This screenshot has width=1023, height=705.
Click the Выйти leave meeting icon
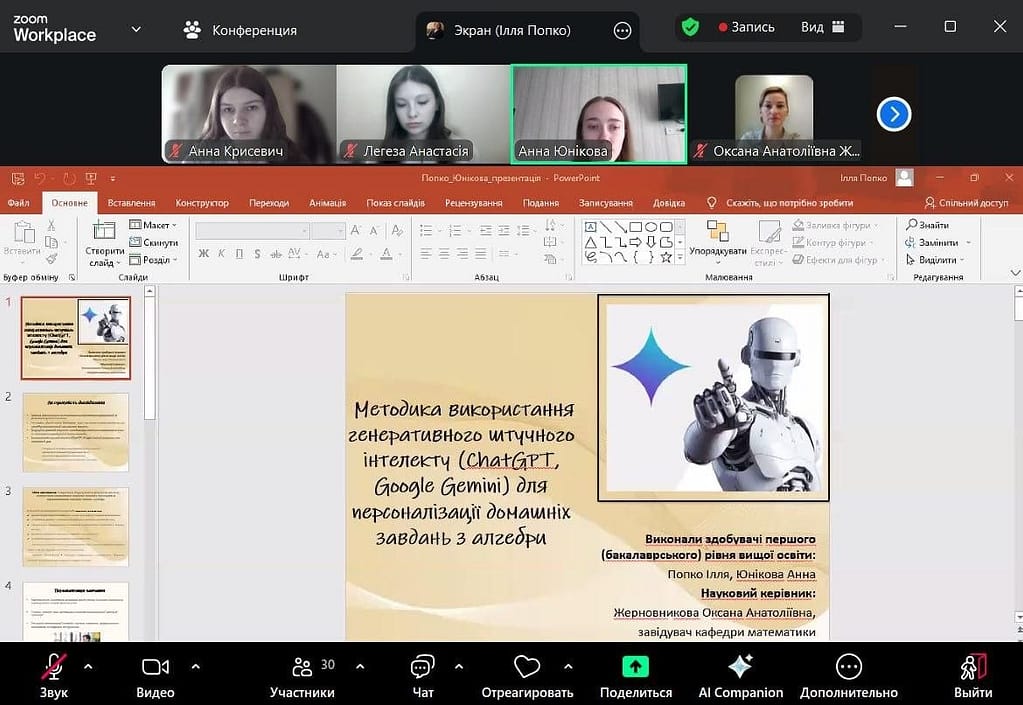[972, 667]
